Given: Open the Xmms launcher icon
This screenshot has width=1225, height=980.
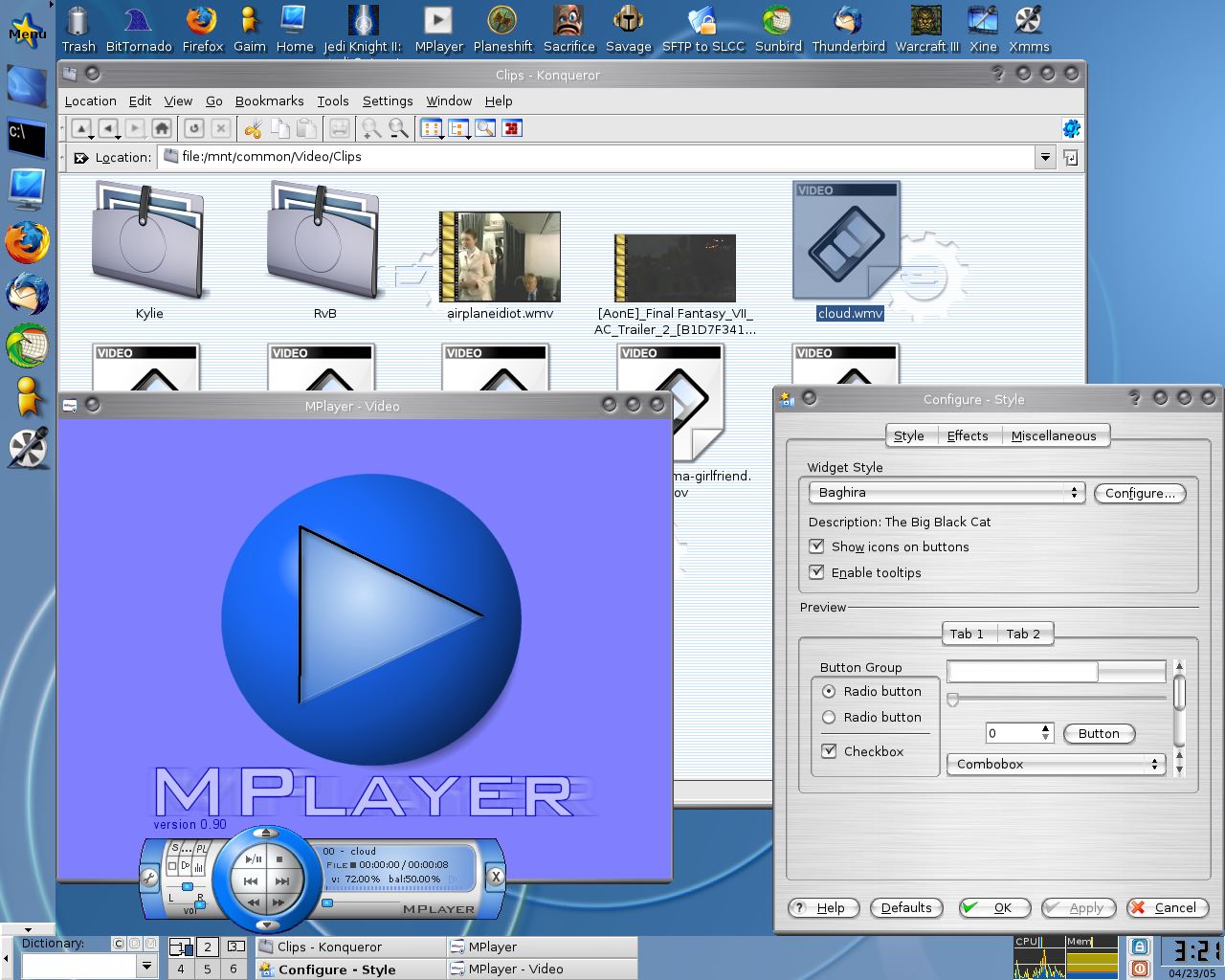Looking at the screenshot, I should [1029, 28].
